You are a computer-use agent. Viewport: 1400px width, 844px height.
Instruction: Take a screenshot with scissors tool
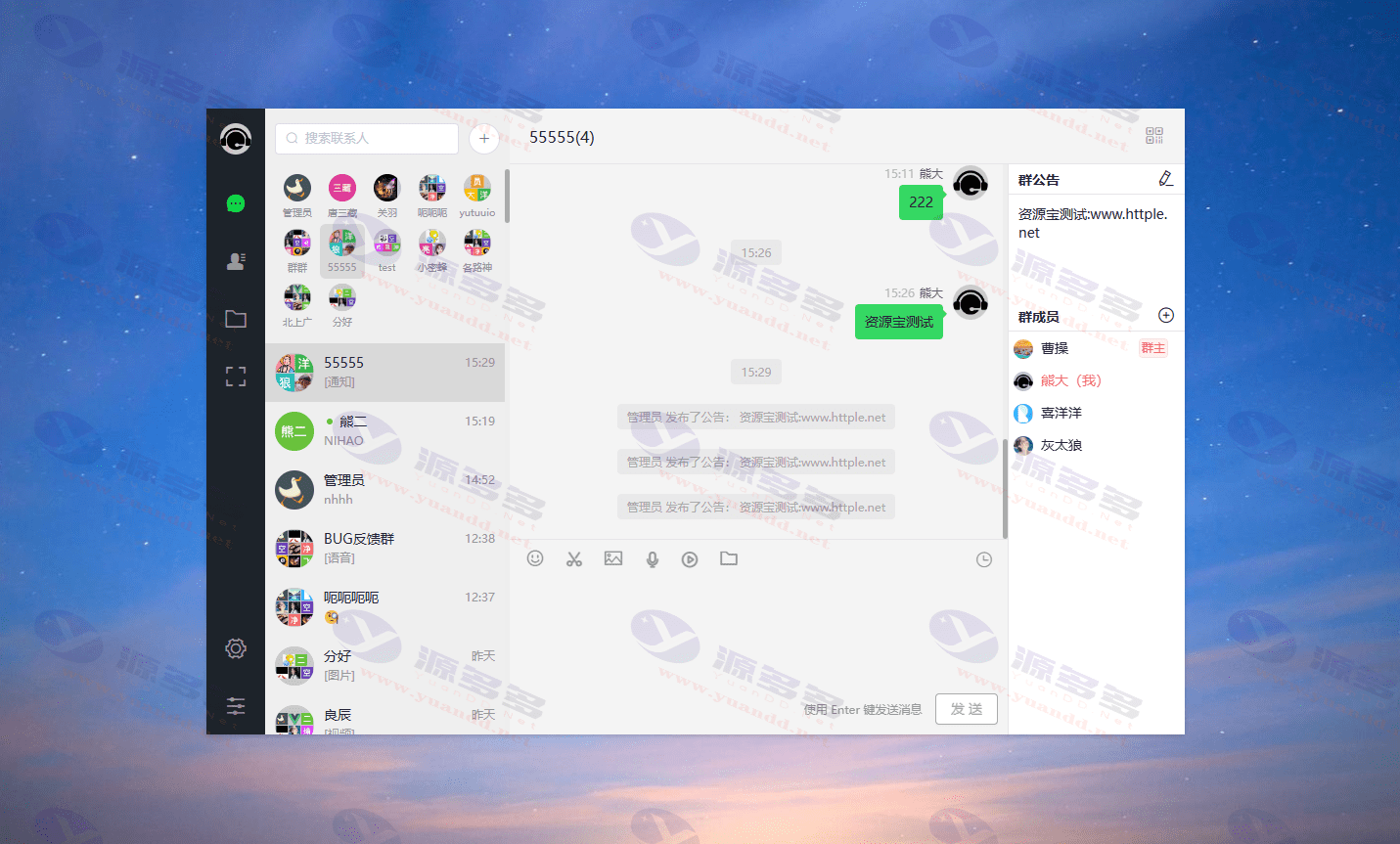point(574,558)
